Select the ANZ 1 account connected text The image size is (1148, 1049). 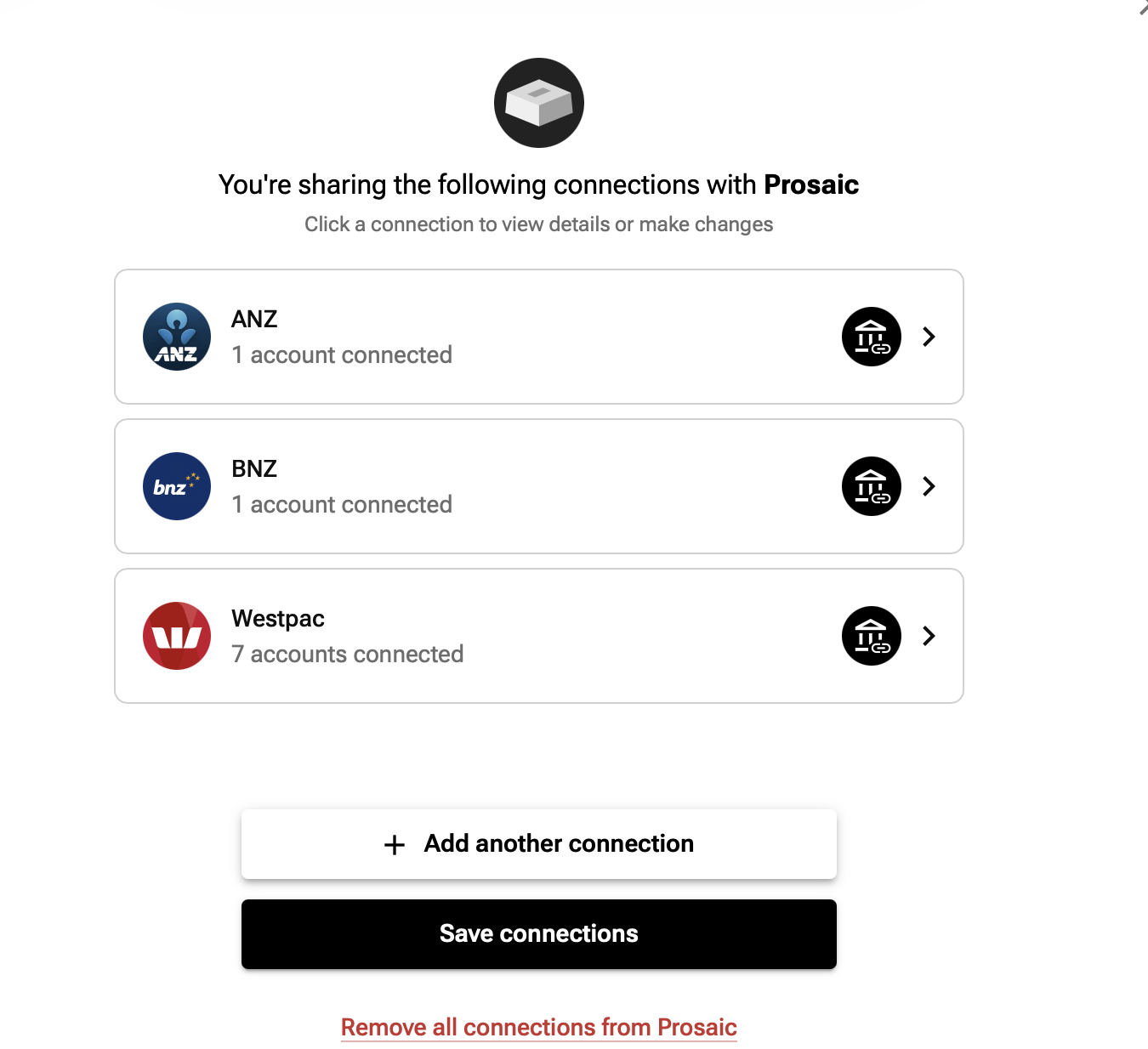pos(342,354)
